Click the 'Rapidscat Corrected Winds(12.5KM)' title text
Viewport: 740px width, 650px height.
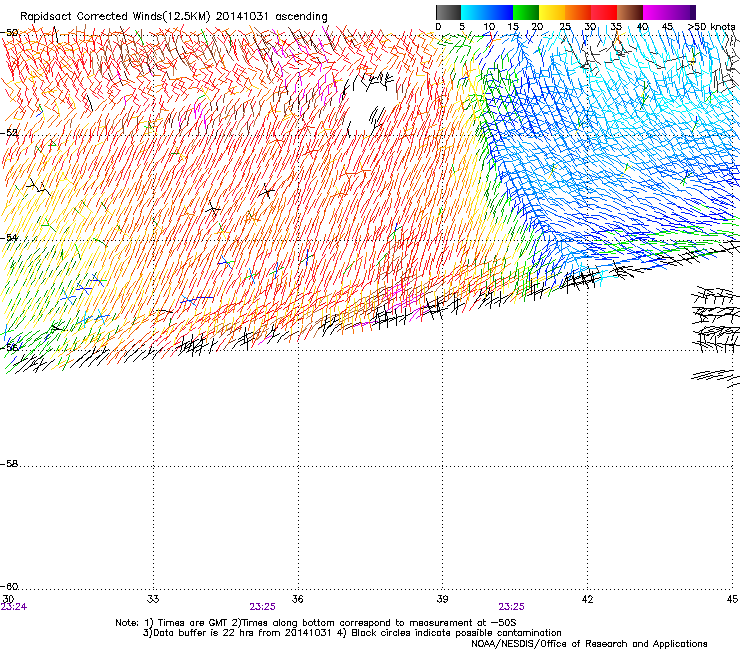tap(115, 17)
